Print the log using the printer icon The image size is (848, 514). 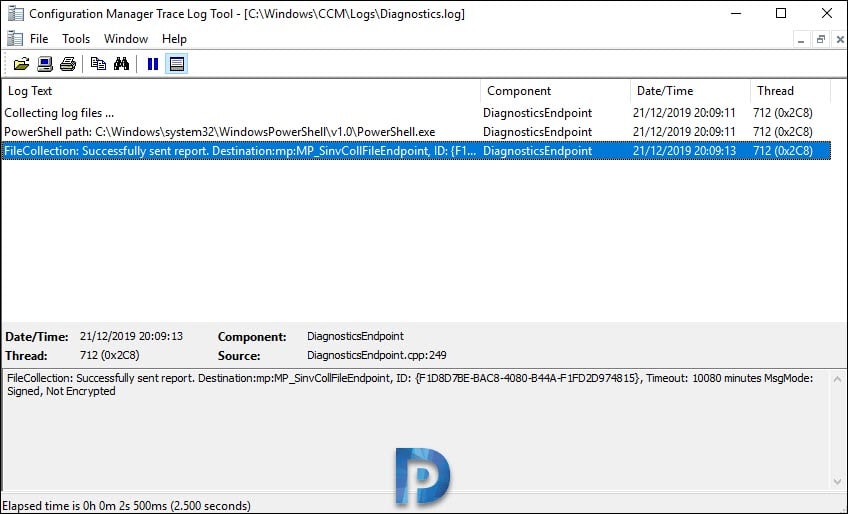tap(68, 64)
